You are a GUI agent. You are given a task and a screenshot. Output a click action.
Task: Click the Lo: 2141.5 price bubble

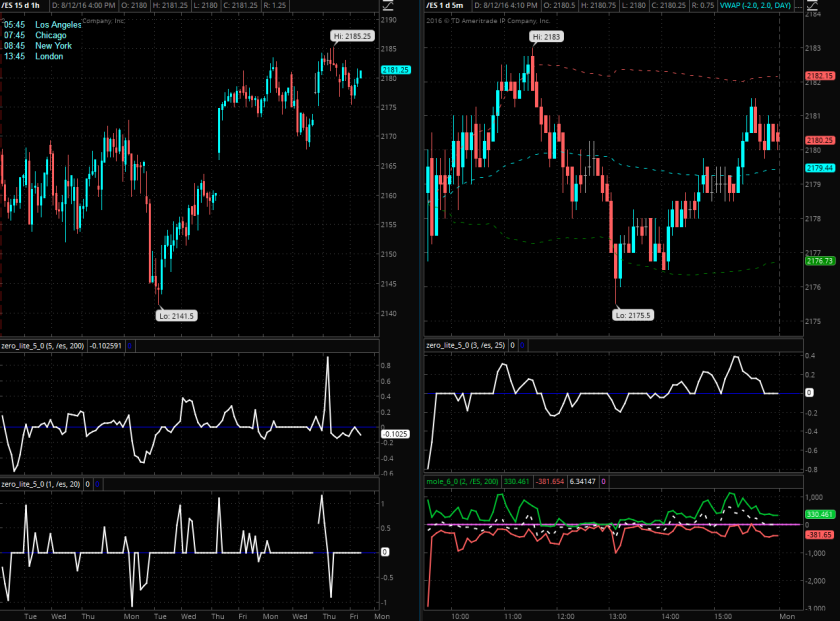pos(177,314)
